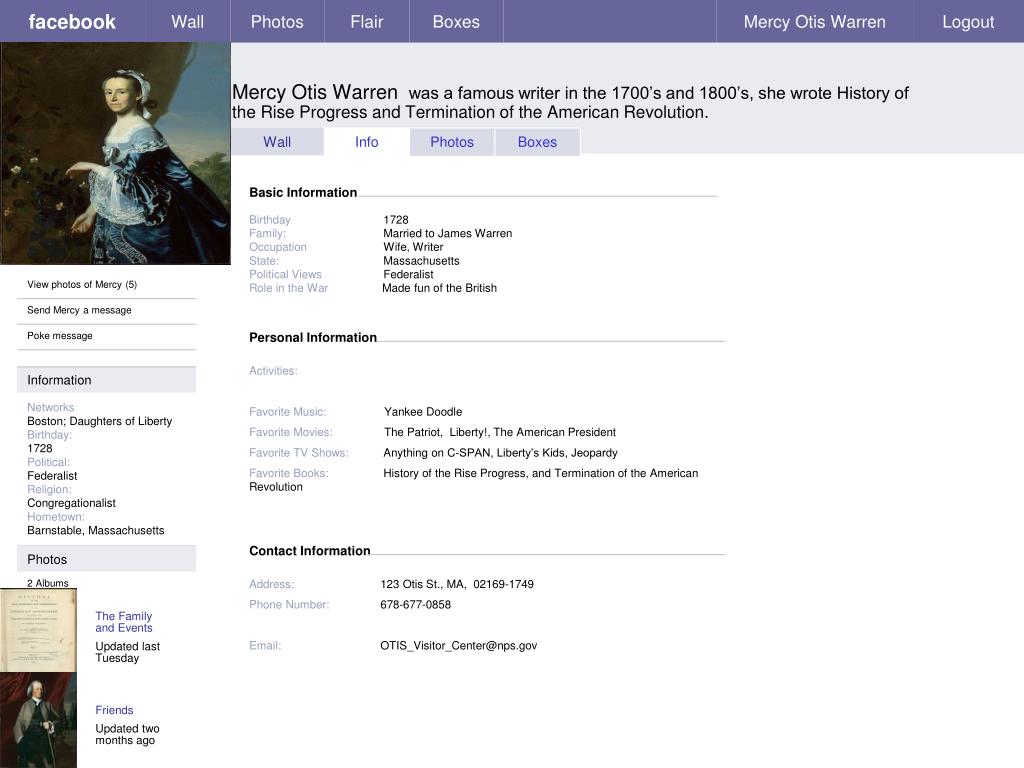Click 'Anything on C-SPAN' TV shows entry
1024x768 pixels.
click(x=500, y=453)
